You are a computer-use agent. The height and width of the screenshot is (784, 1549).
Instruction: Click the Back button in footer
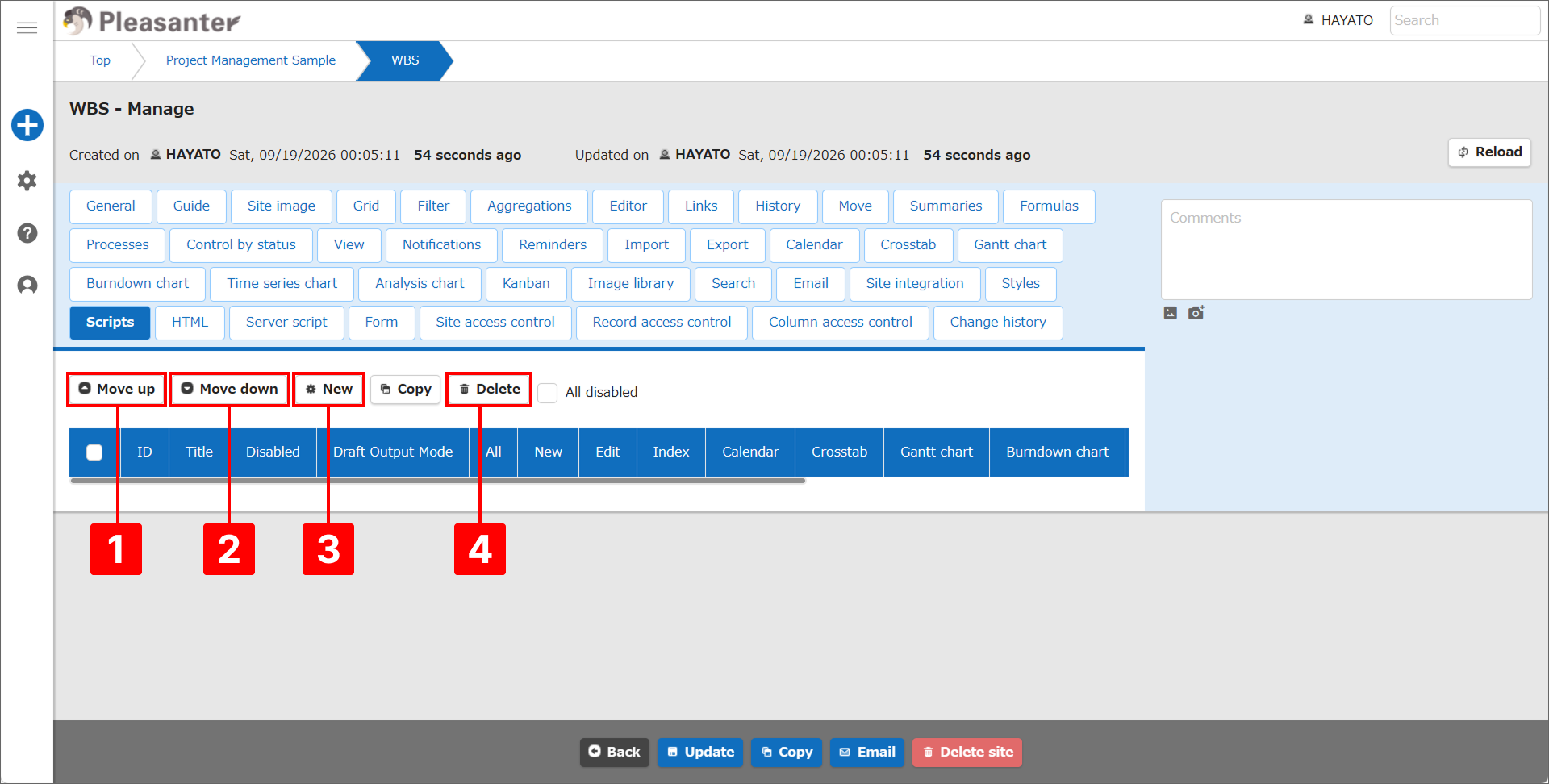tap(614, 752)
